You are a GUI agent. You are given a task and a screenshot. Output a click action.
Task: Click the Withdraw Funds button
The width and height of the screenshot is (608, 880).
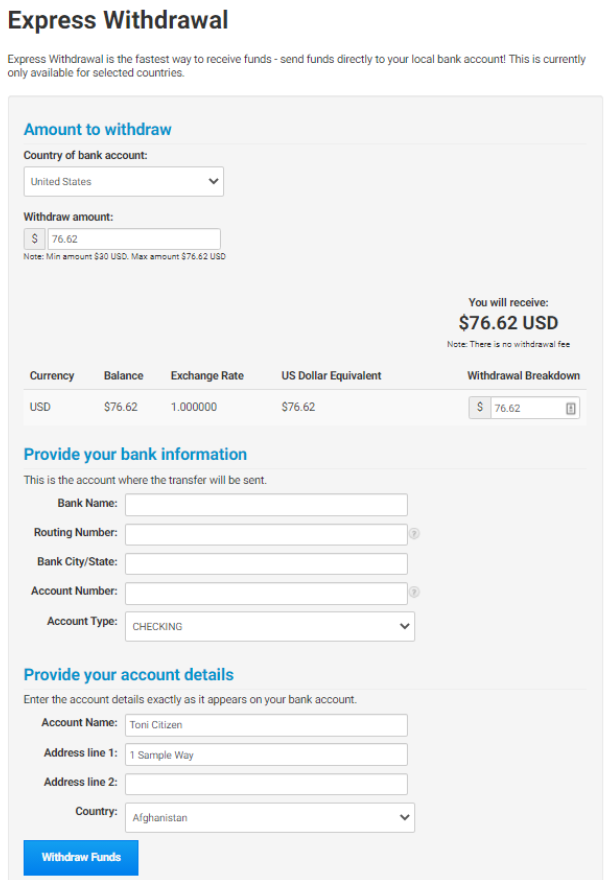[81, 857]
